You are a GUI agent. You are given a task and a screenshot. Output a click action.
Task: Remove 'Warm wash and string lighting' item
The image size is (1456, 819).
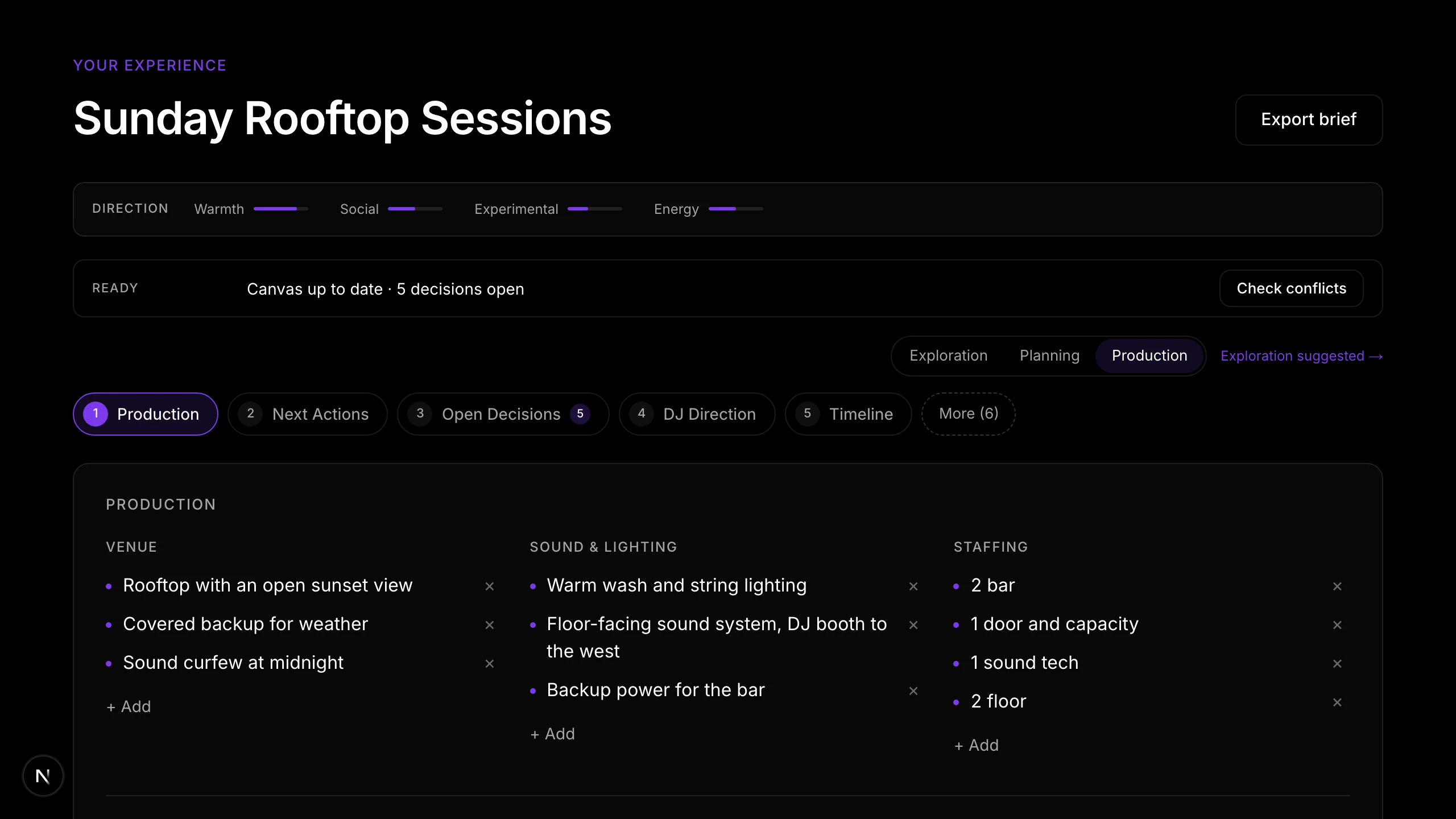click(913, 586)
